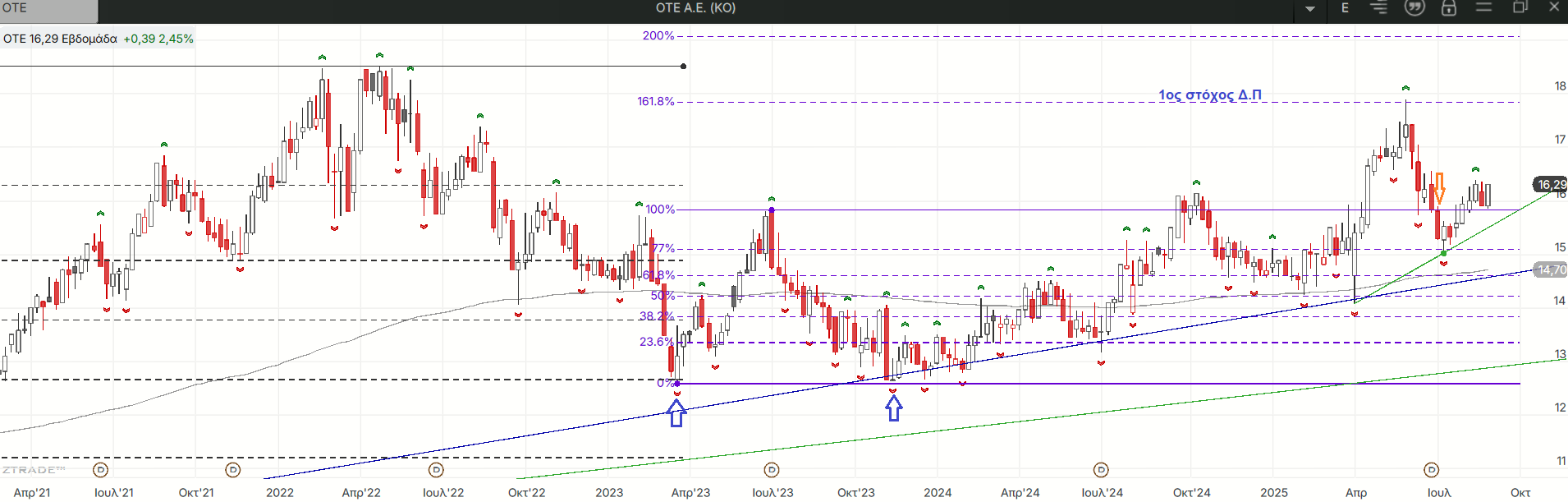Click the dividend marker near Ιουλ 2025

pyautogui.click(x=1431, y=470)
